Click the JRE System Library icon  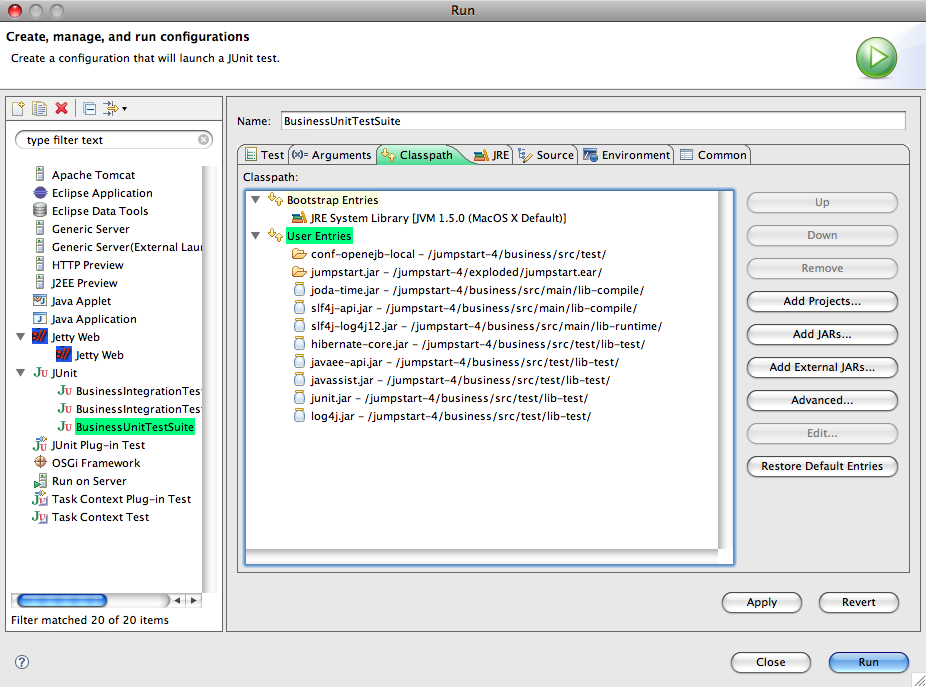point(299,218)
